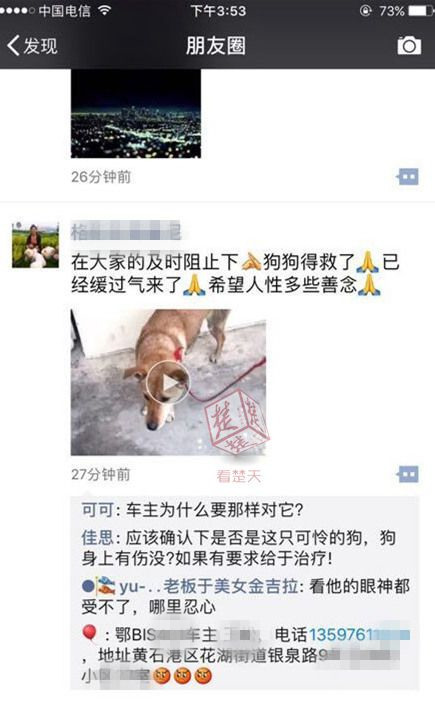This screenshot has width=435, height=702.
Task: Select the post text 在大家的及时阻止下
Action: coord(155,262)
